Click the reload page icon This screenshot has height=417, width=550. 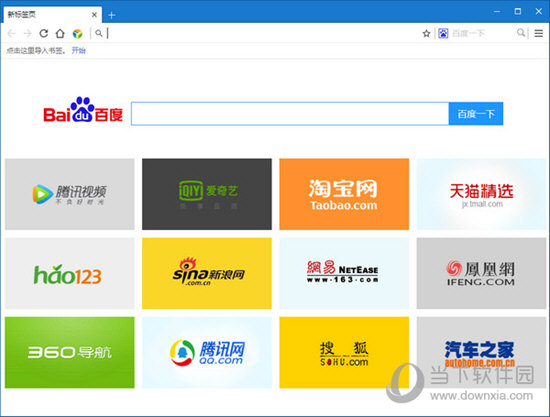43,33
